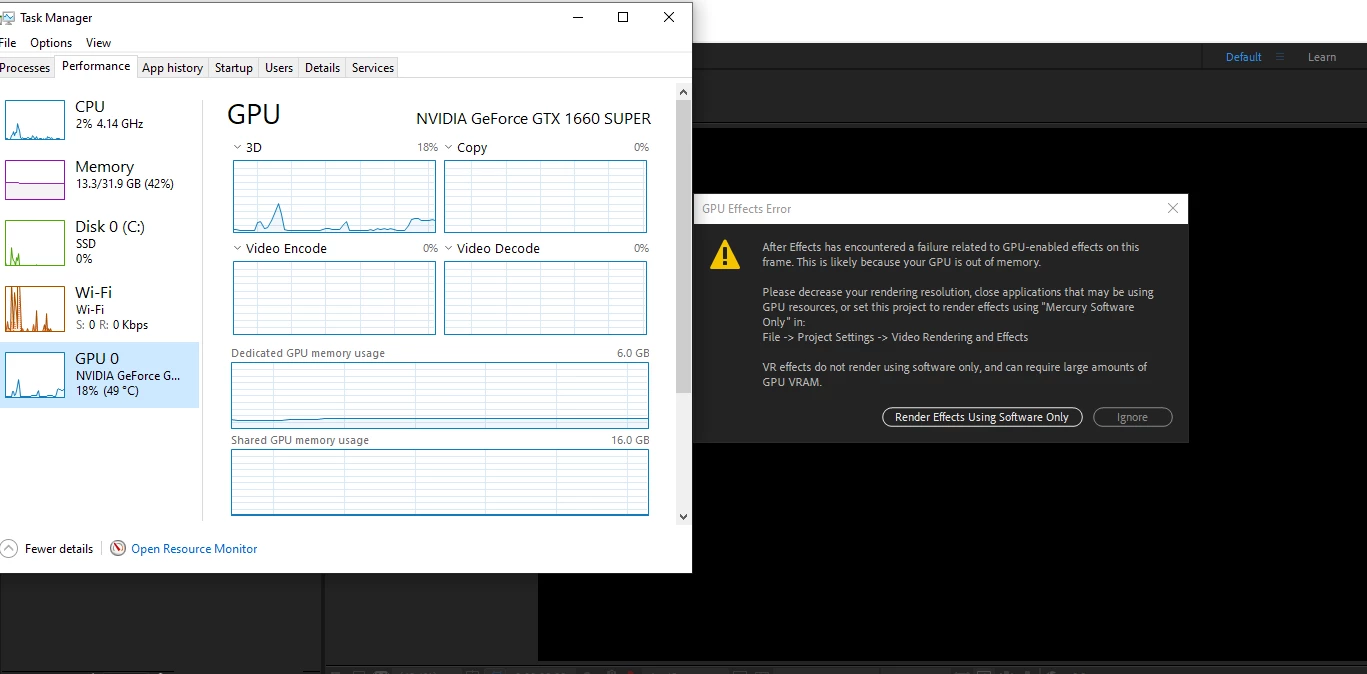Click the Dedicated GPU memory usage graph

point(440,395)
